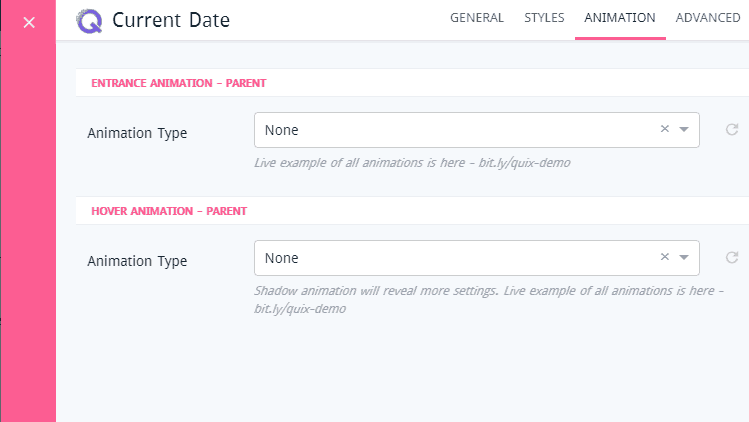Switch to the Styles tab
The image size is (749, 422).
[x=544, y=18]
